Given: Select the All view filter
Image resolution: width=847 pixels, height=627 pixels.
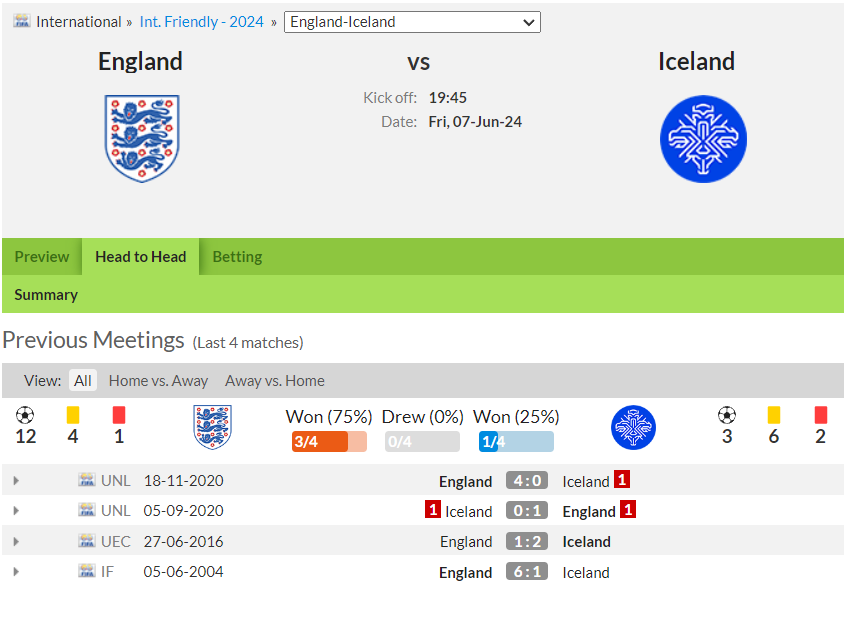Looking at the screenshot, I should coord(83,381).
